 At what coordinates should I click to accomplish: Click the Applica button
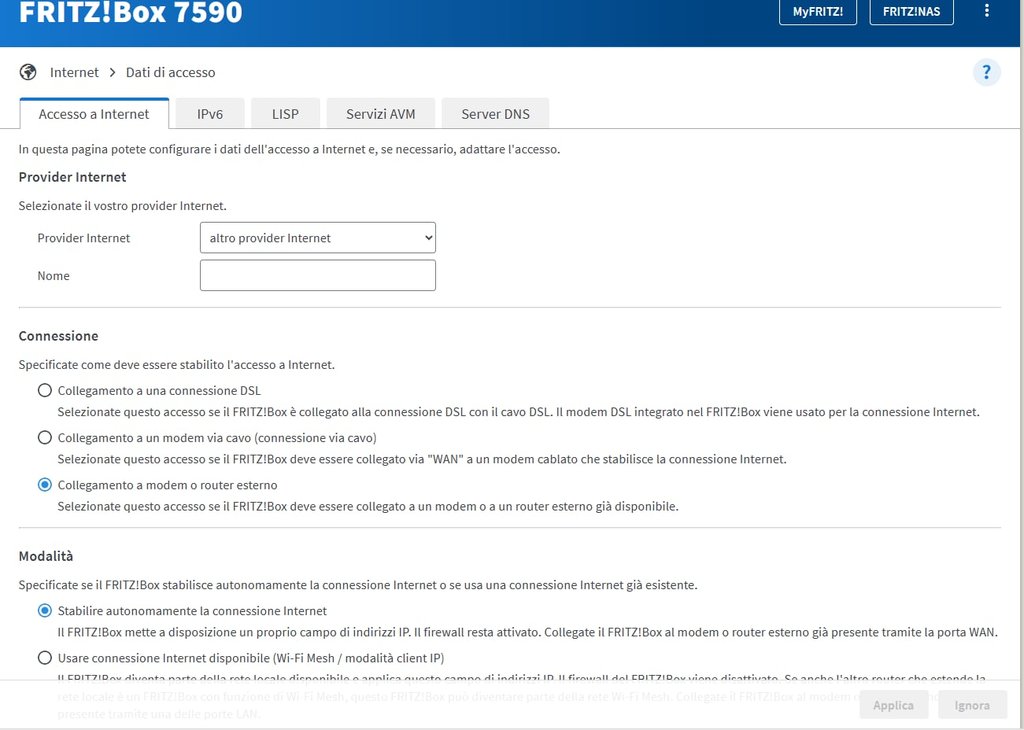pos(893,705)
